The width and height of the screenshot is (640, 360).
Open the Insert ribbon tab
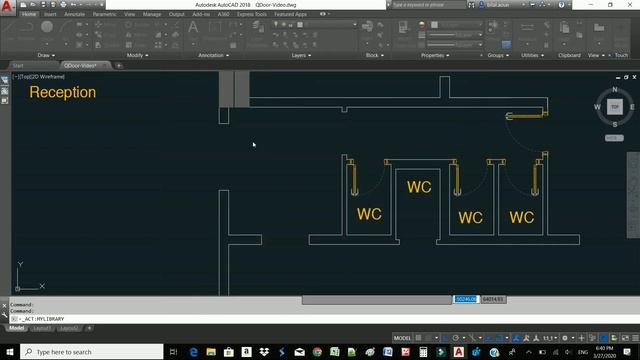pos(50,14)
